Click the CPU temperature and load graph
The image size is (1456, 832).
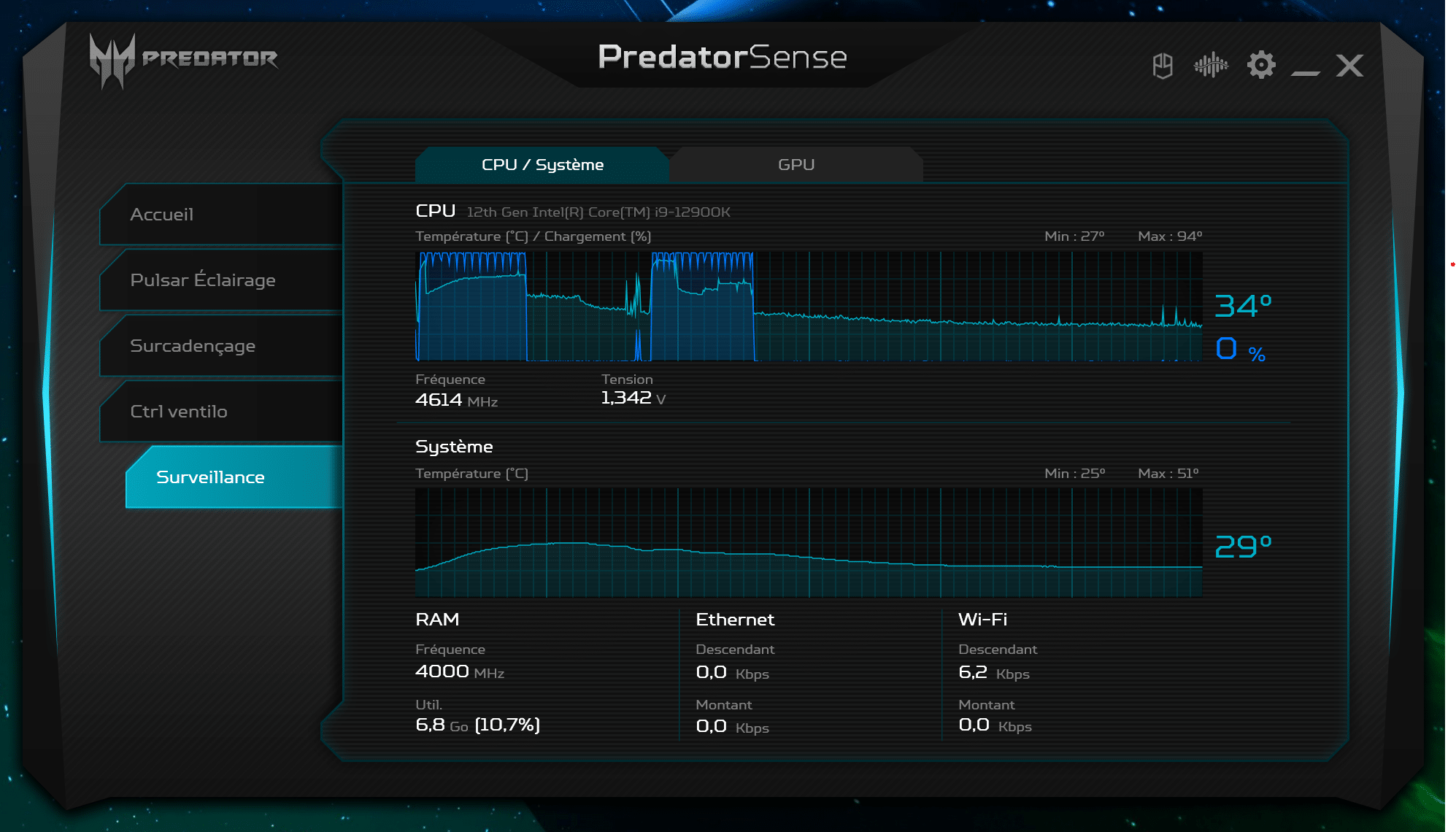tap(809, 307)
